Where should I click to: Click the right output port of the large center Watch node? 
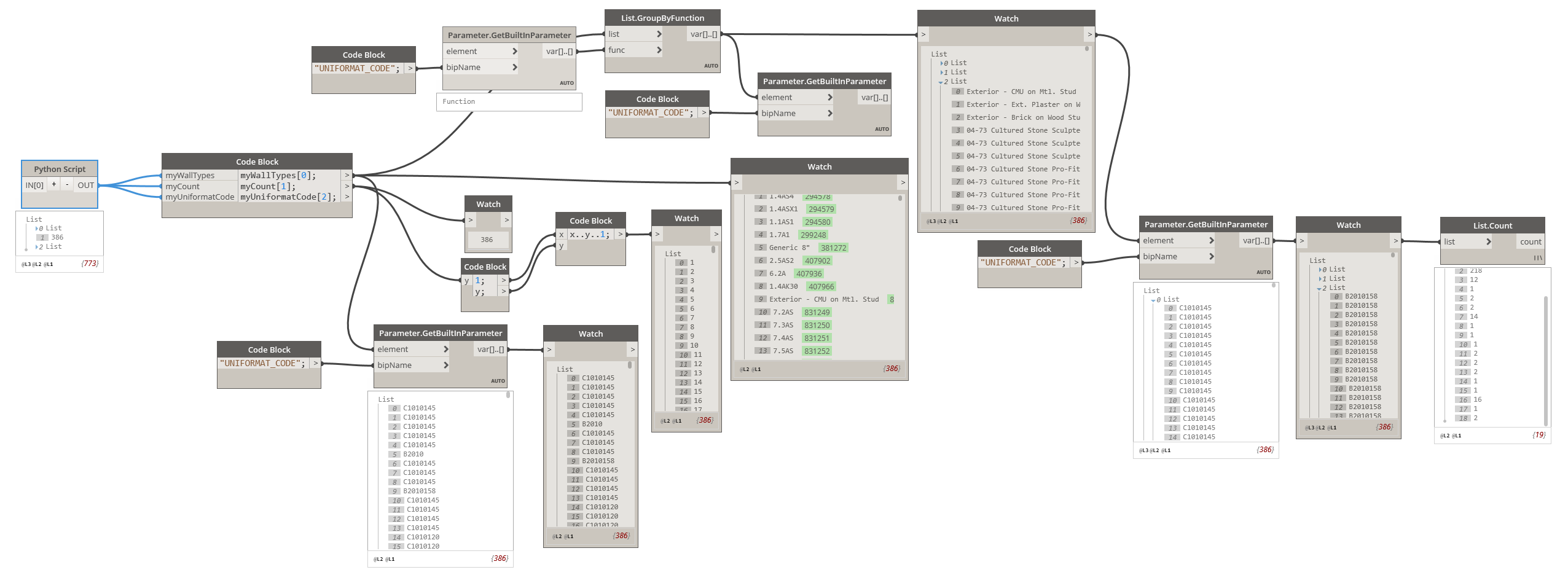pyautogui.click(x=901, y=182)
